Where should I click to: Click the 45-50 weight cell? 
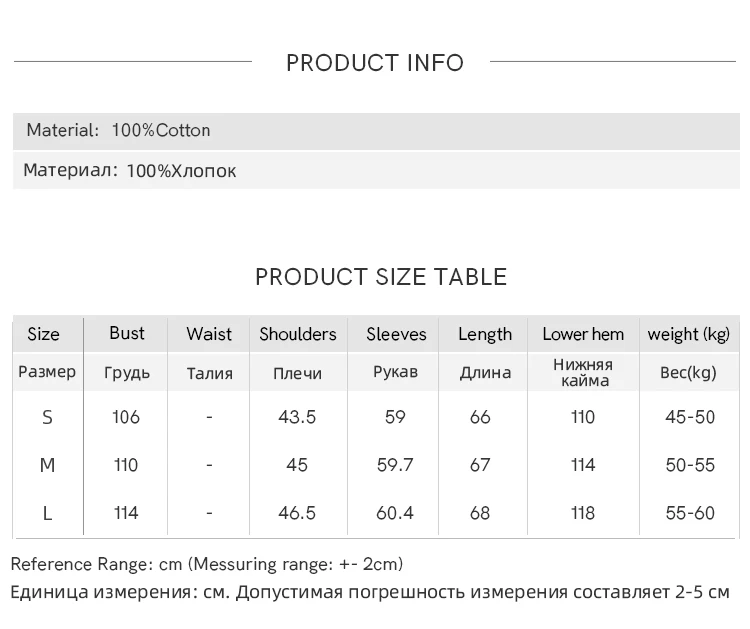(x=690, y=417)
